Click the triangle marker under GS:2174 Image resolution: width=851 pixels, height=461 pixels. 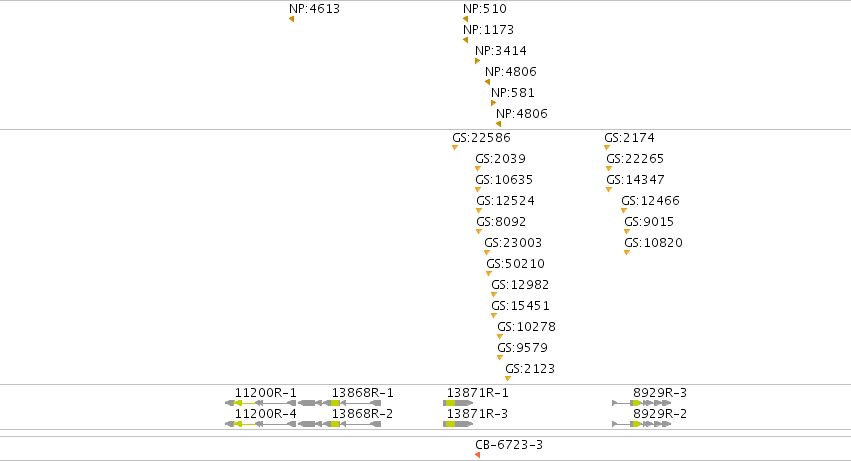(x=607, y=148)
